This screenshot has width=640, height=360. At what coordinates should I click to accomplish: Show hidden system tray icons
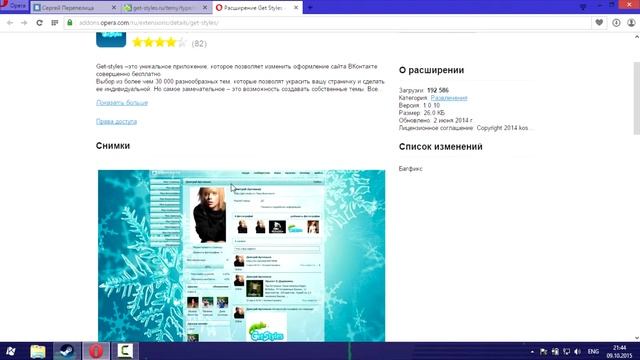click(x=532, y=351)
